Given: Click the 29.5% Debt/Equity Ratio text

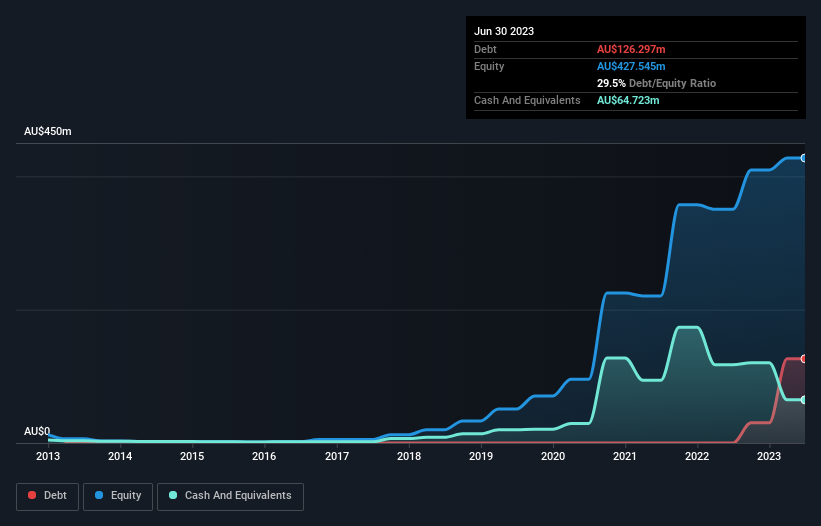Looking at the screenshot, I should point(656,83).
